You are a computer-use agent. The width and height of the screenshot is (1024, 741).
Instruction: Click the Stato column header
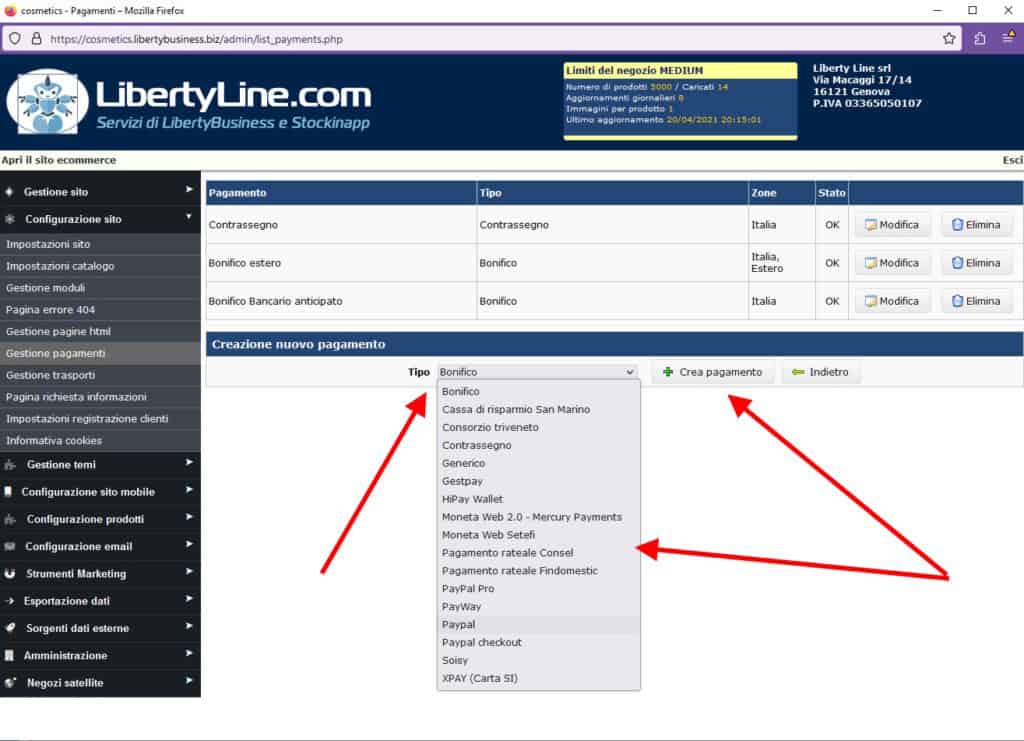point(831,193)
